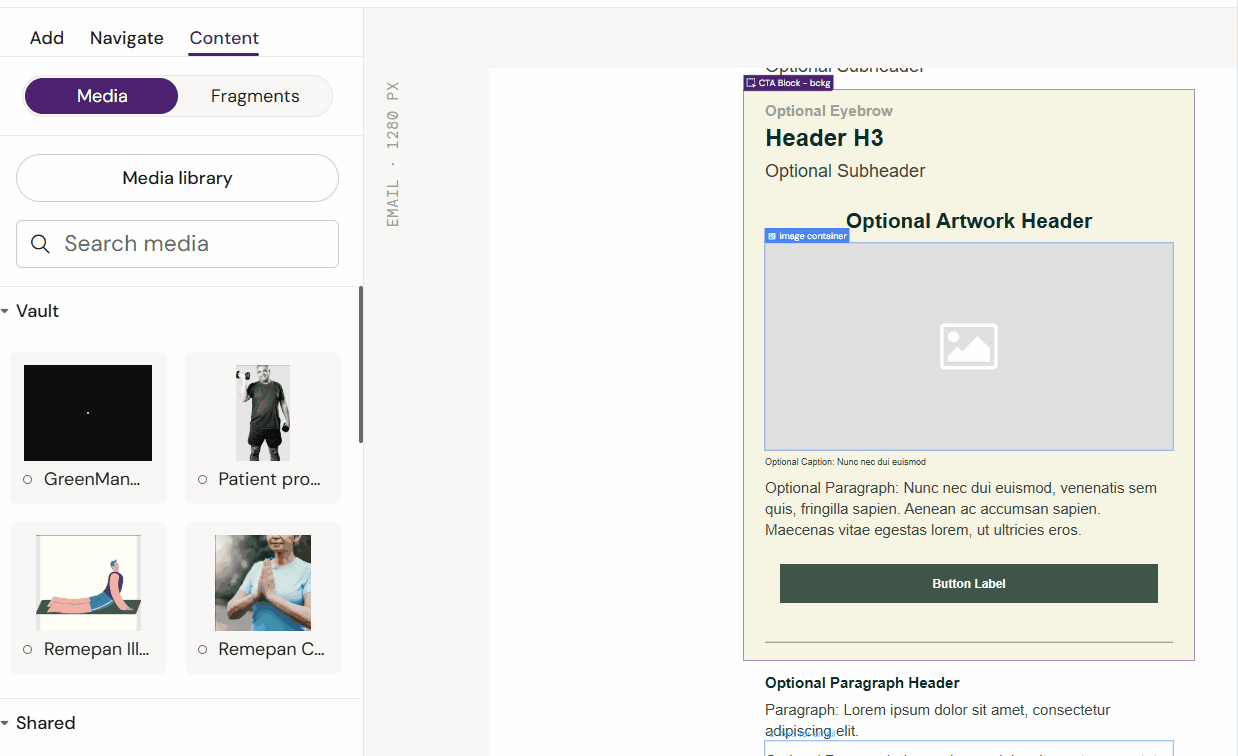This screenshot has width=1238, height=756.
Task: Switch to the Add tab
Action: pyautogui.click(x=47, y=38)
